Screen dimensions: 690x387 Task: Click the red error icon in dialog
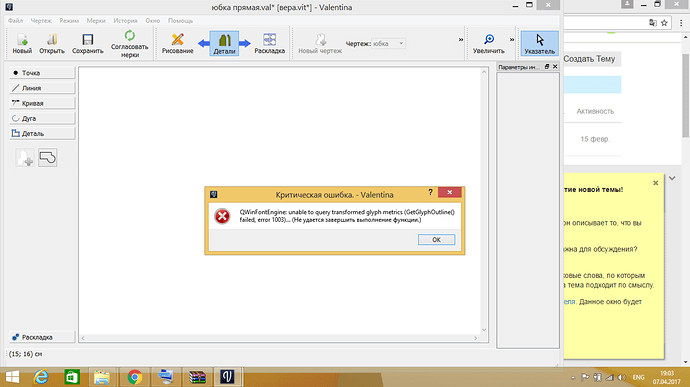[x=222, y=216]
